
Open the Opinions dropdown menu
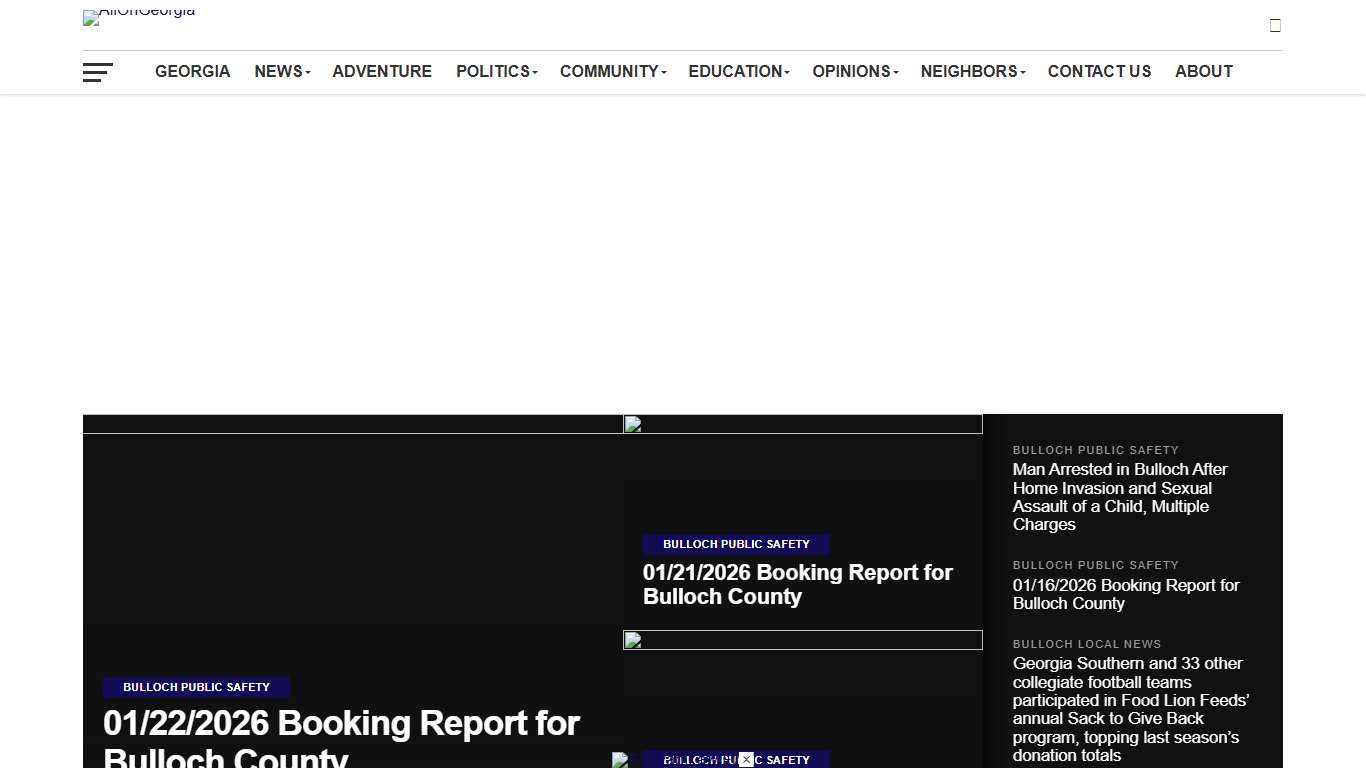pyautogui.click(x=855, y=72)
